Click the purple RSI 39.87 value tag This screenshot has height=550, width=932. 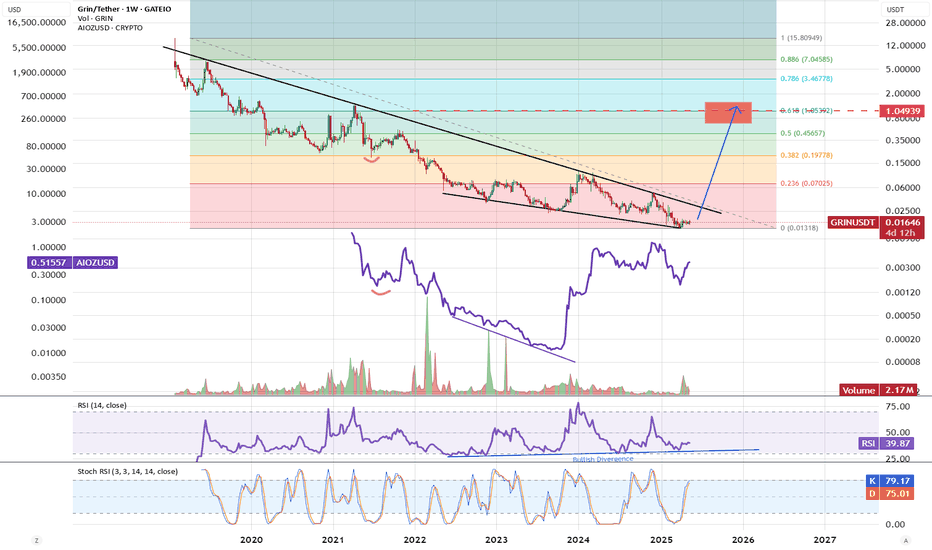click(x=886, y=444)
